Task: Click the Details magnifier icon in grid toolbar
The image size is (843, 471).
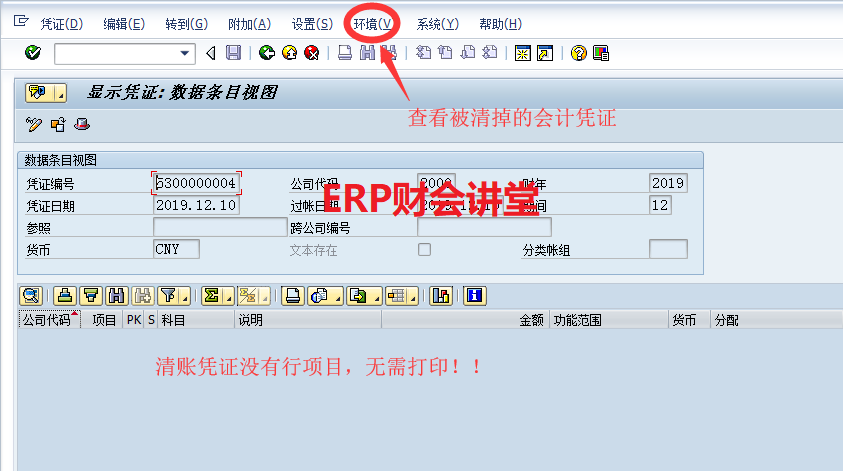Action: [x=30, y=295]
